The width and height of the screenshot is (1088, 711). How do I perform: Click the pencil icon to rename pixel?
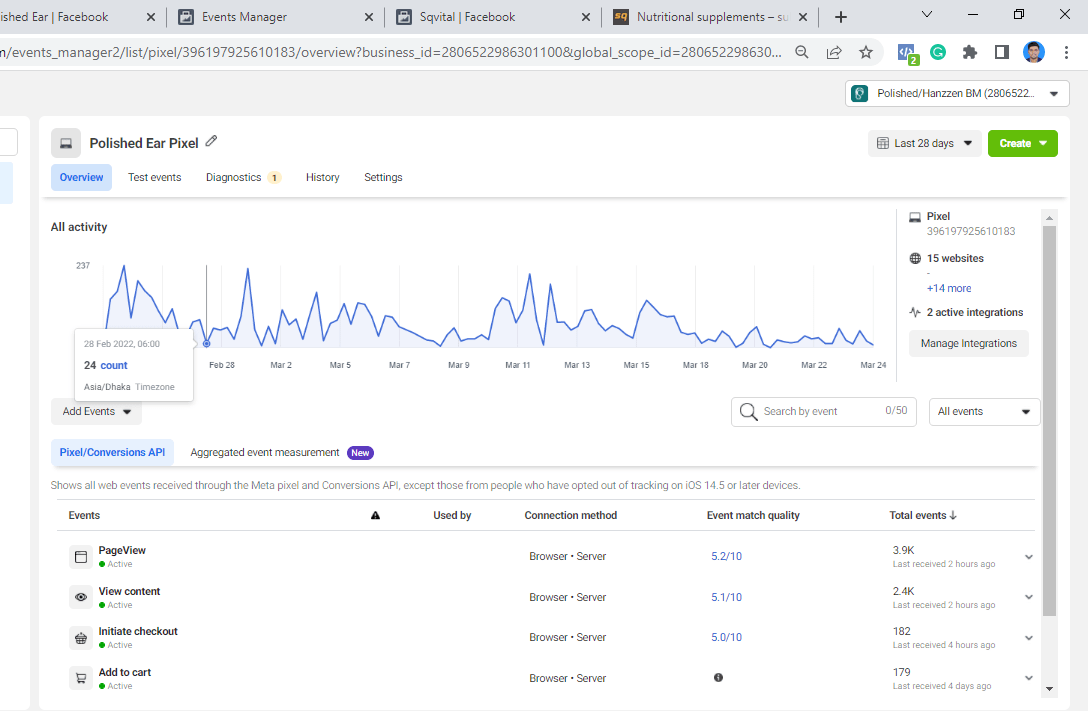coord(211,142)
